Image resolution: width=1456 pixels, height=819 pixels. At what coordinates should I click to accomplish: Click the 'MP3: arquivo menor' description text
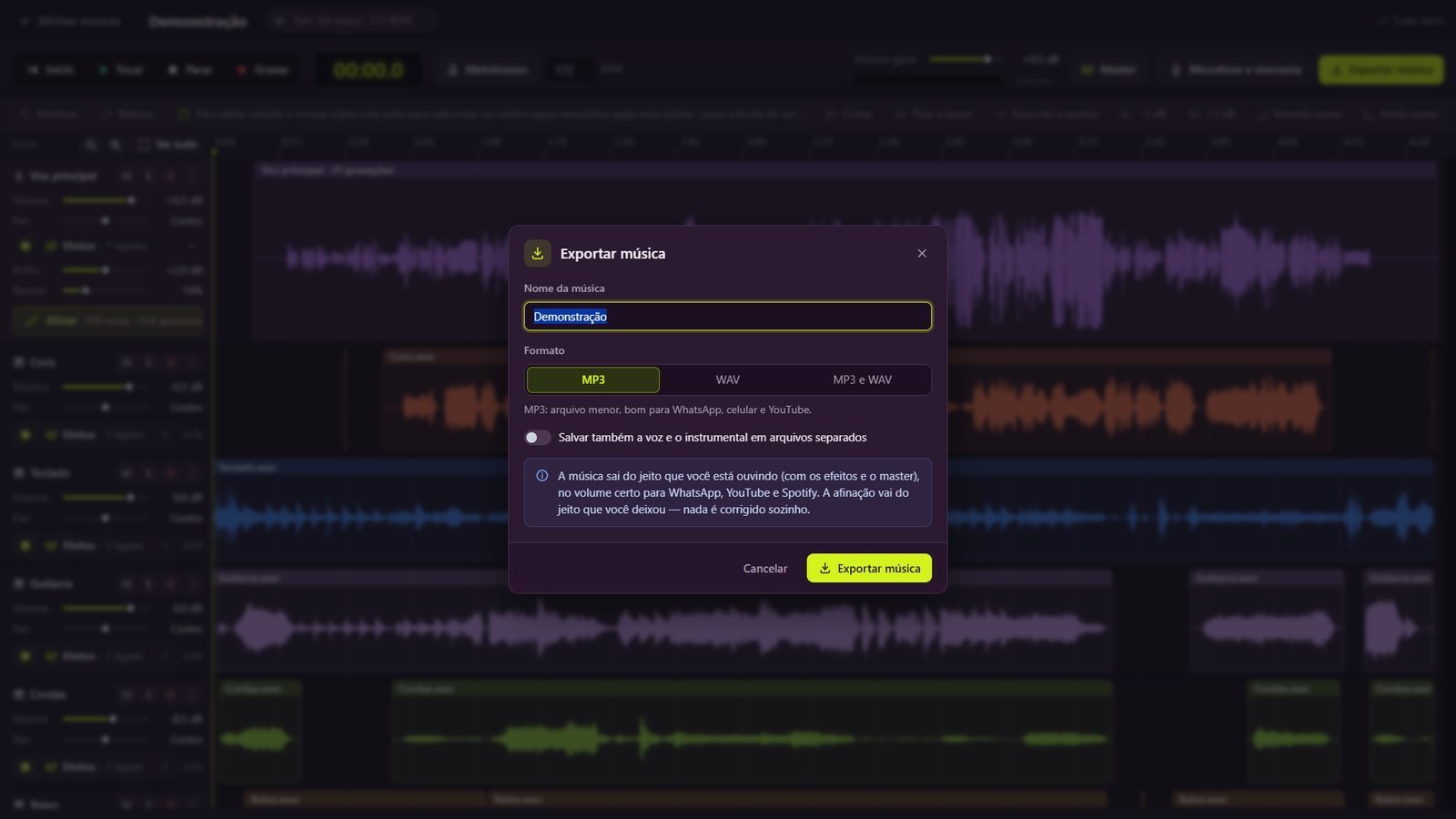667,410
